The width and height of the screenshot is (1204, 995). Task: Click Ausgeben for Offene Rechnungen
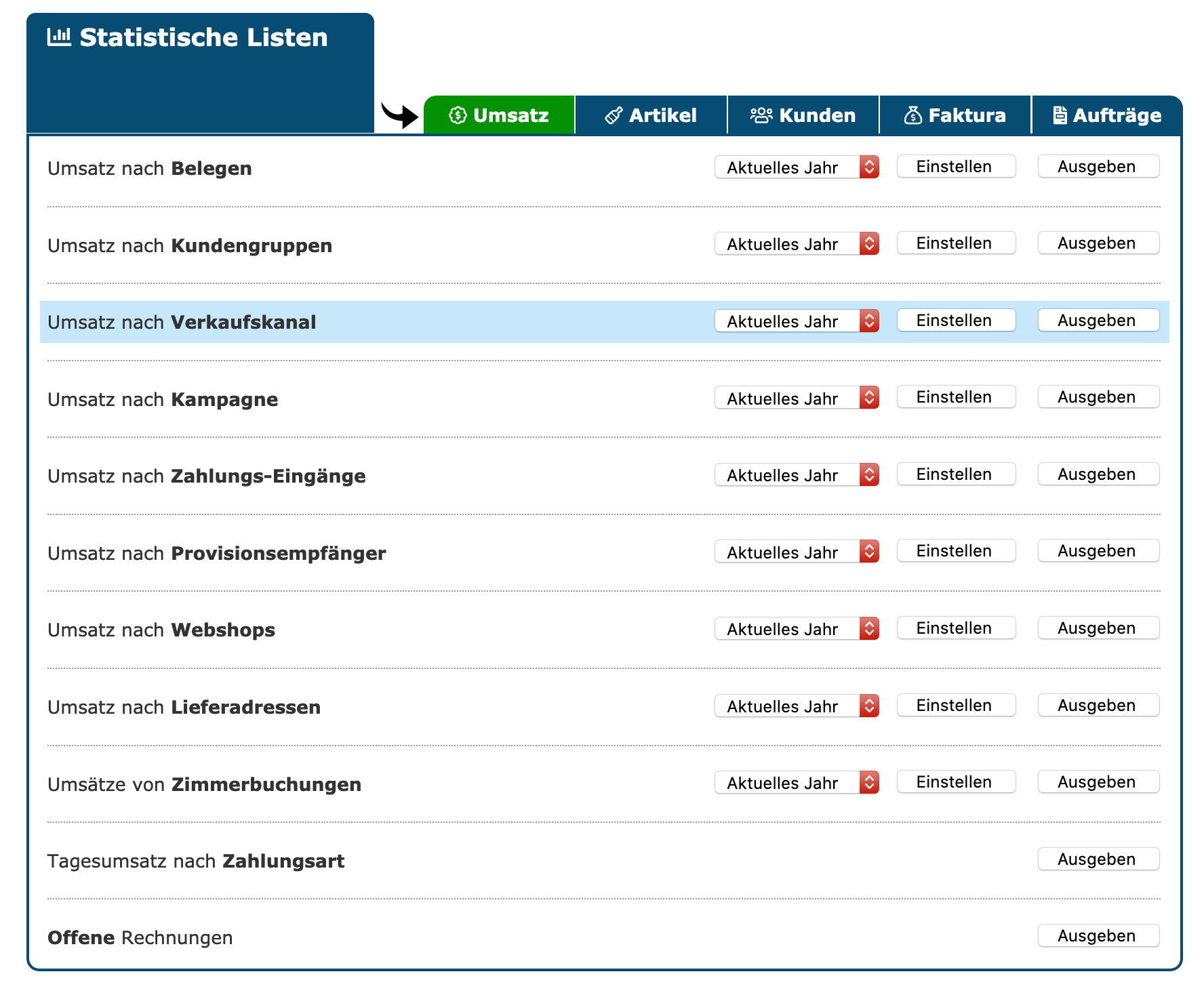(1098, 936)
